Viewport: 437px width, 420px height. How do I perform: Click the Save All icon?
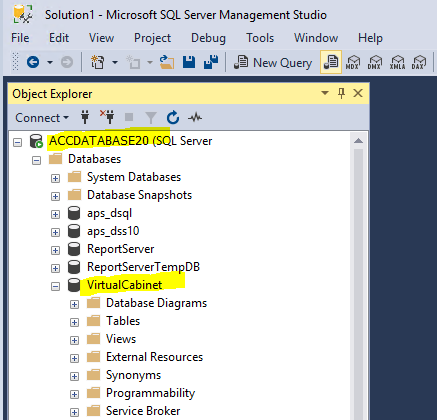(x=211, y=62)
